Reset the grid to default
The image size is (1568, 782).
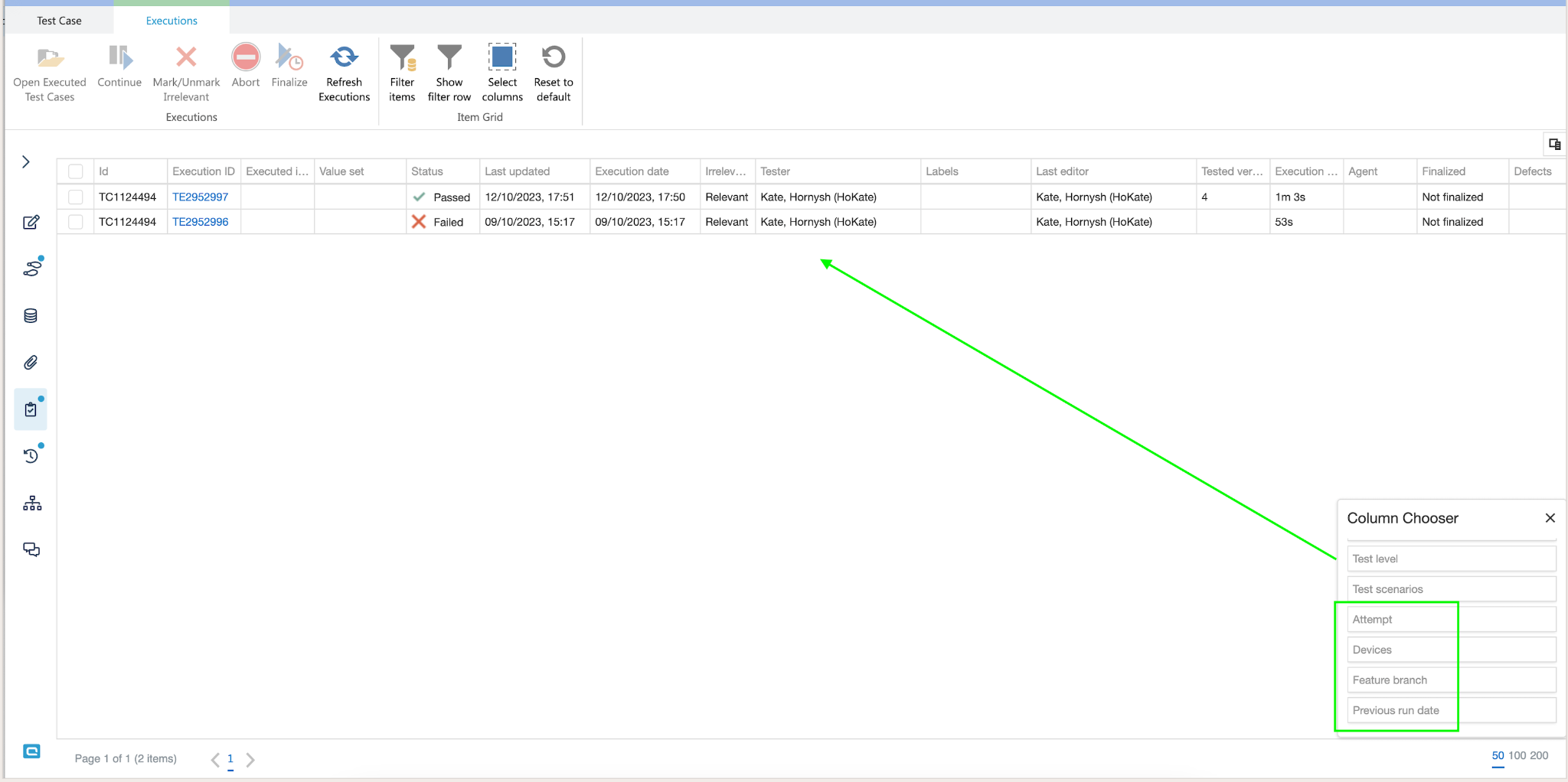click(x=553, y=58)
